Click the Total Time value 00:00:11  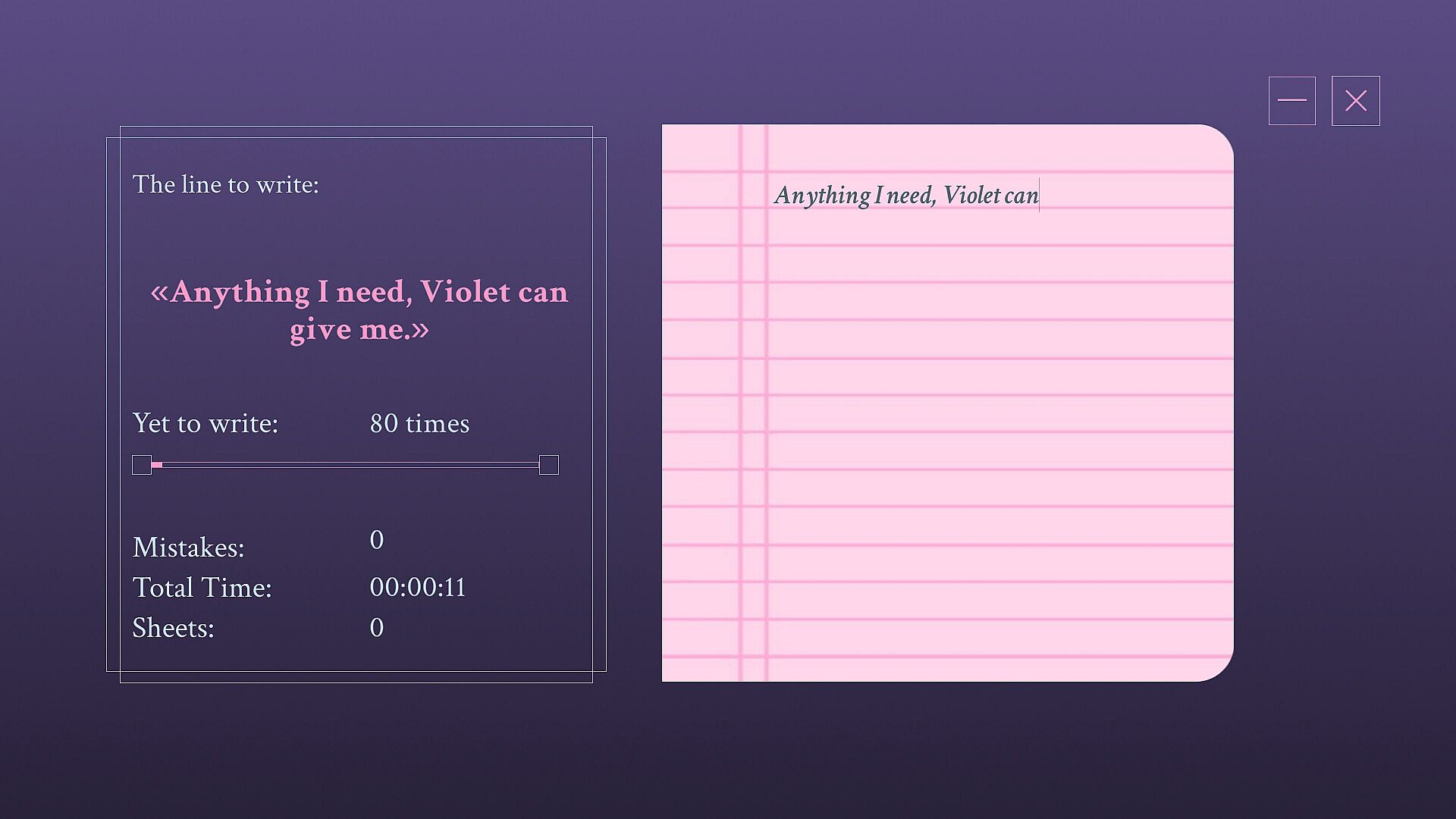417,588
